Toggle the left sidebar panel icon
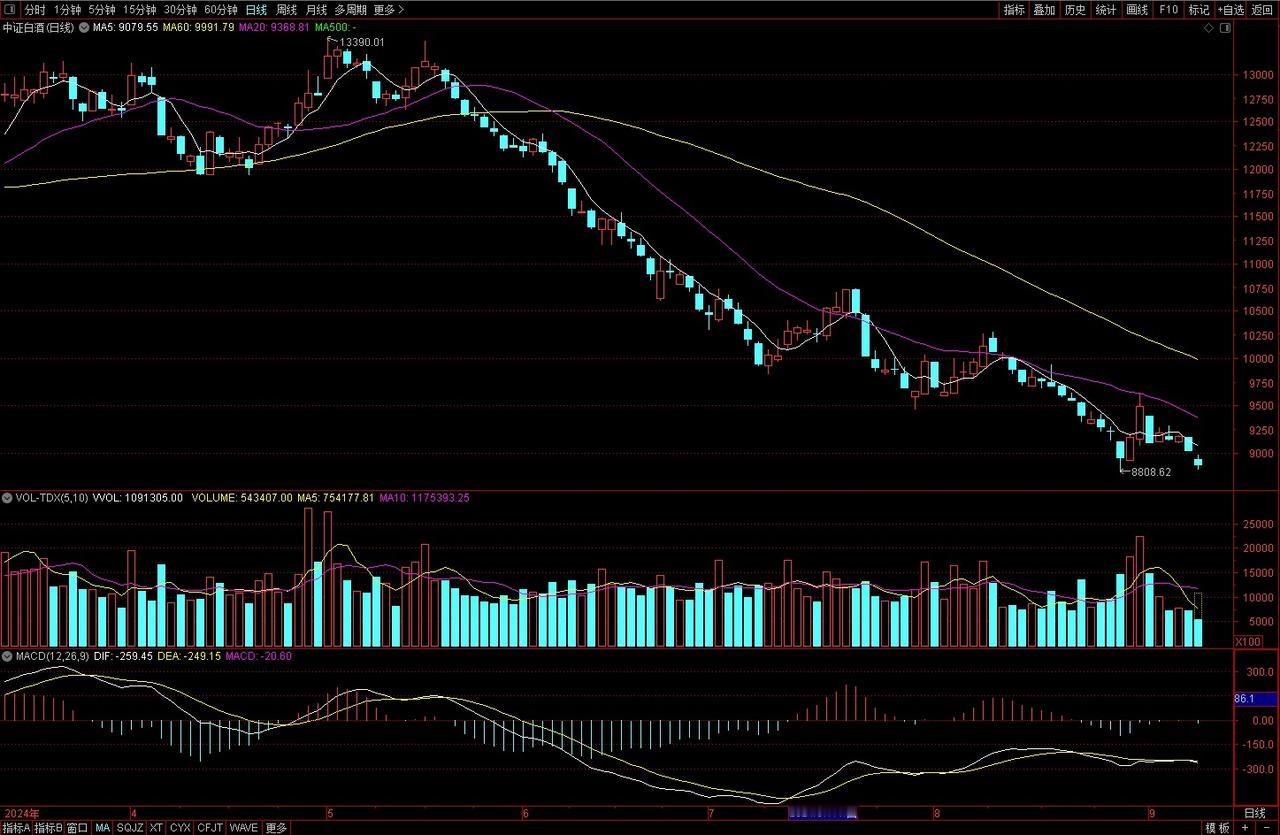The height and width of the screenshot is (835, 1280). click(x=10, y=9)
